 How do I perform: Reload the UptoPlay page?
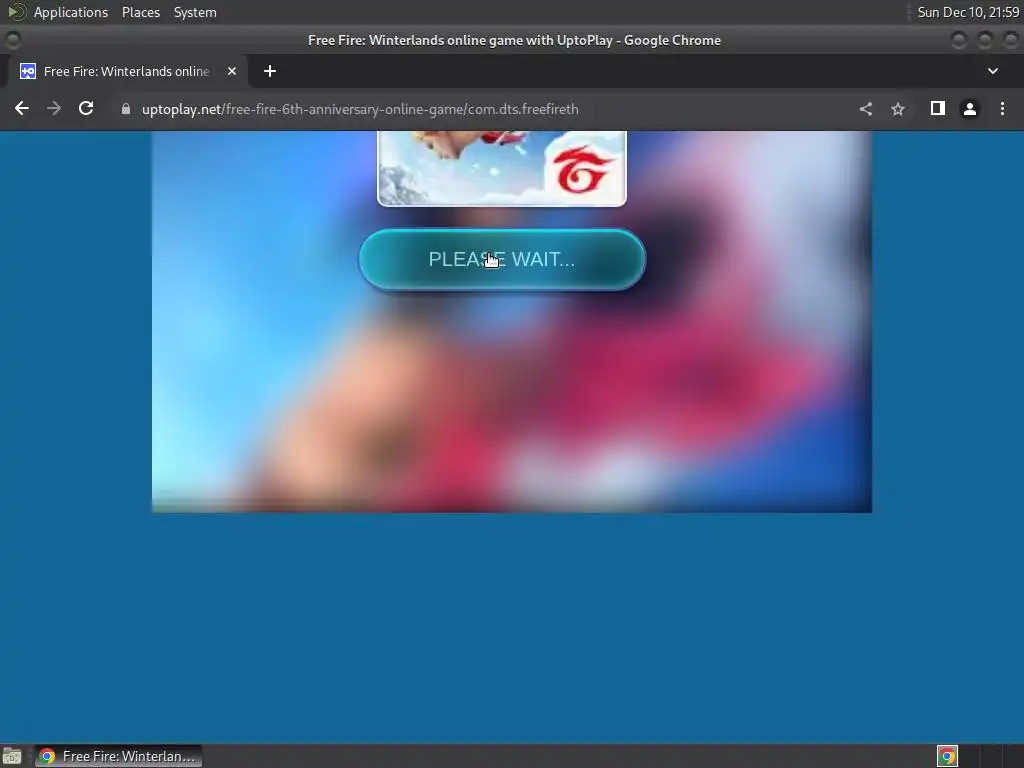pyautogui.click(x=86, y=108)
